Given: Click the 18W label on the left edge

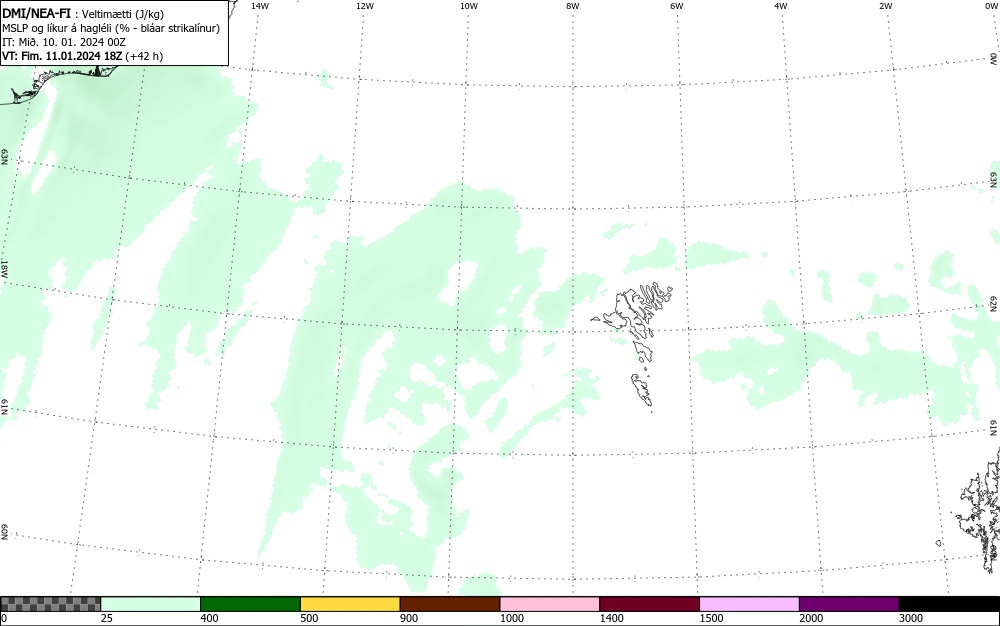Looking at the screenshot, I should point(4,268).
